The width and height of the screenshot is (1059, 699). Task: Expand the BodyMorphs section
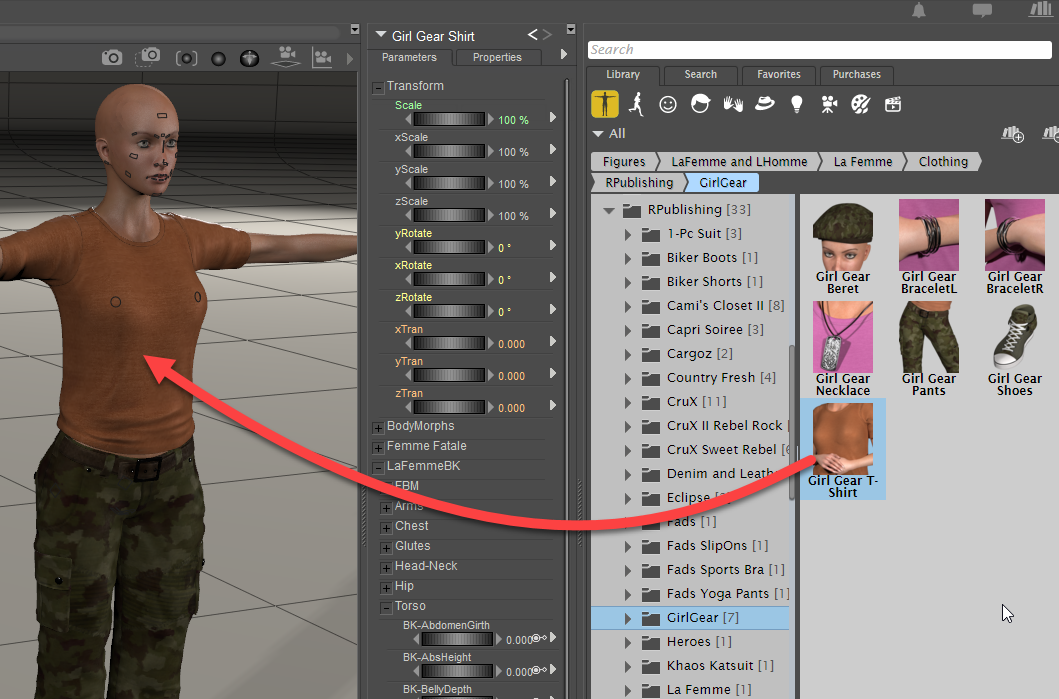tap(379, 425)
